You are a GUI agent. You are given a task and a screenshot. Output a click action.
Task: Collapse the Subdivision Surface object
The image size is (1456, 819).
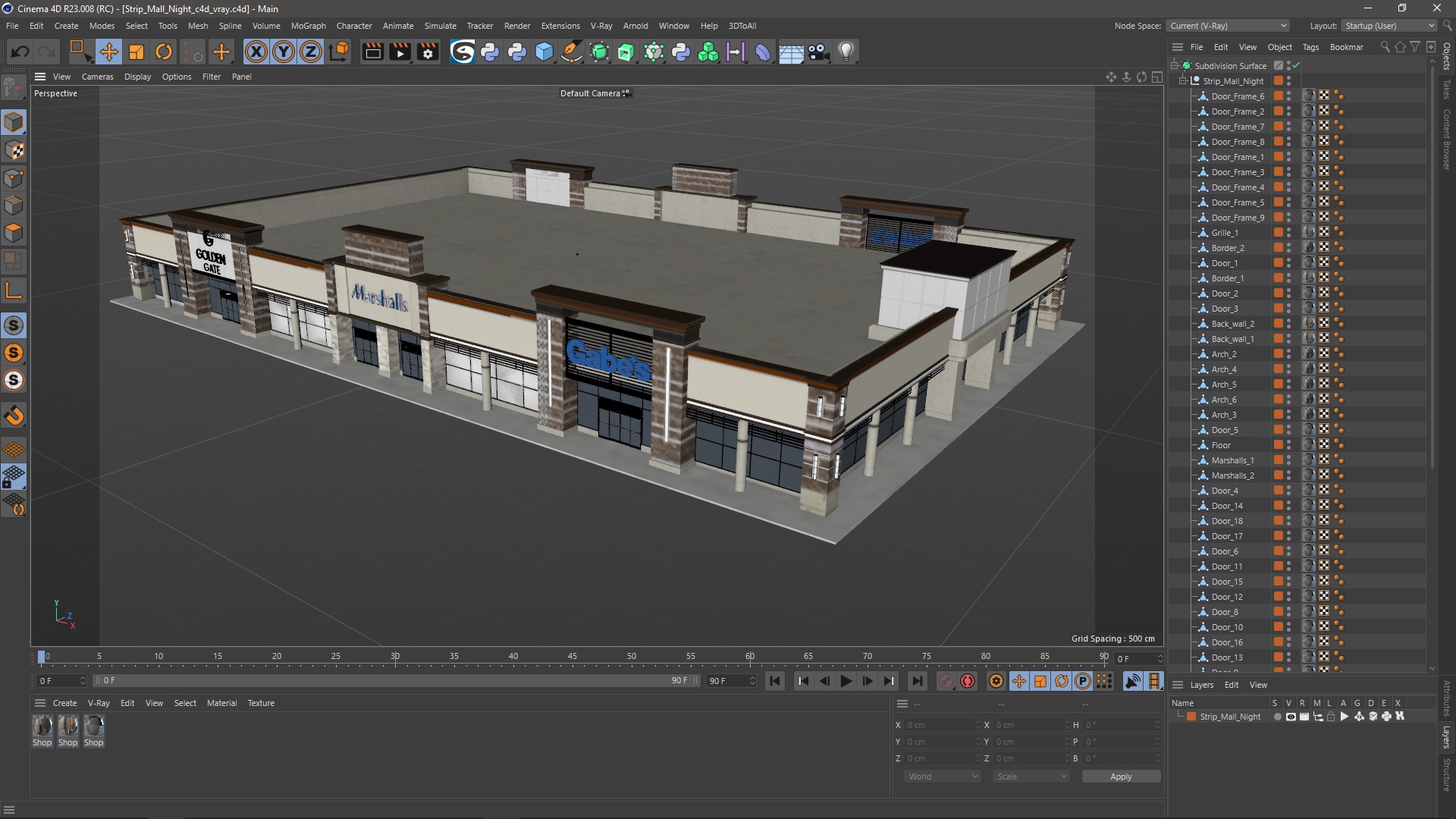pyautogui.click(x=1175, y=65)
